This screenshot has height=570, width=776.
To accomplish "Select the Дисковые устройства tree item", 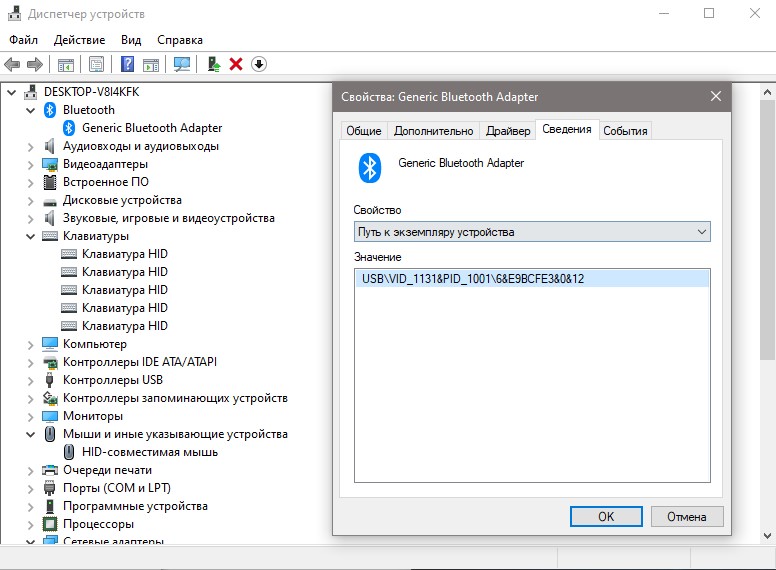I will point(122,200).
